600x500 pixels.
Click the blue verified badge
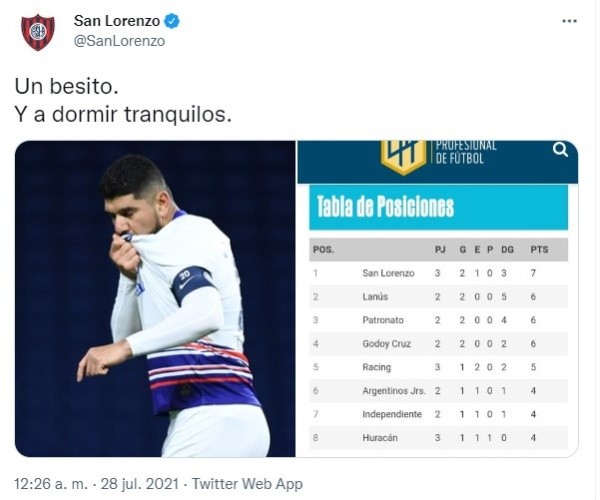171,21
